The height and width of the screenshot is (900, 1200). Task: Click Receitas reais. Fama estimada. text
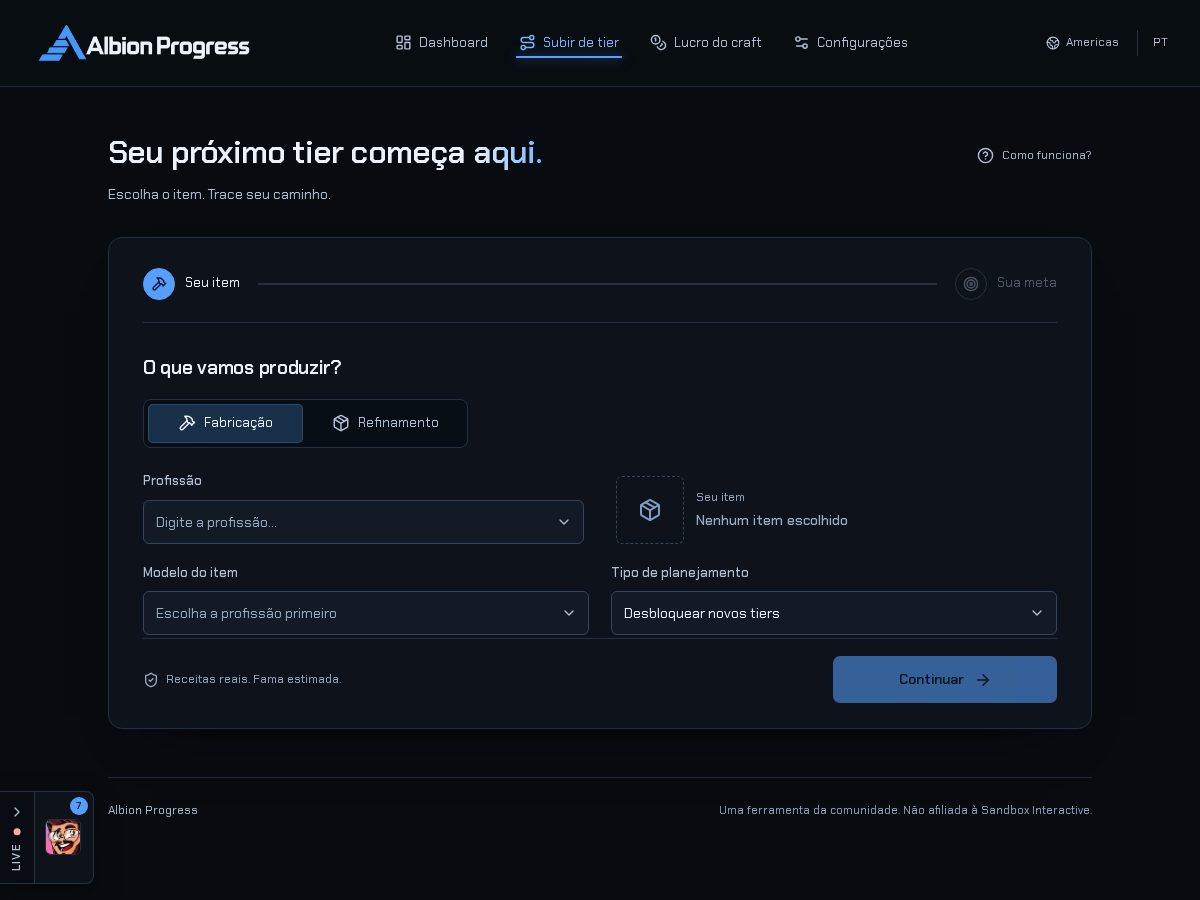[254, 679]
